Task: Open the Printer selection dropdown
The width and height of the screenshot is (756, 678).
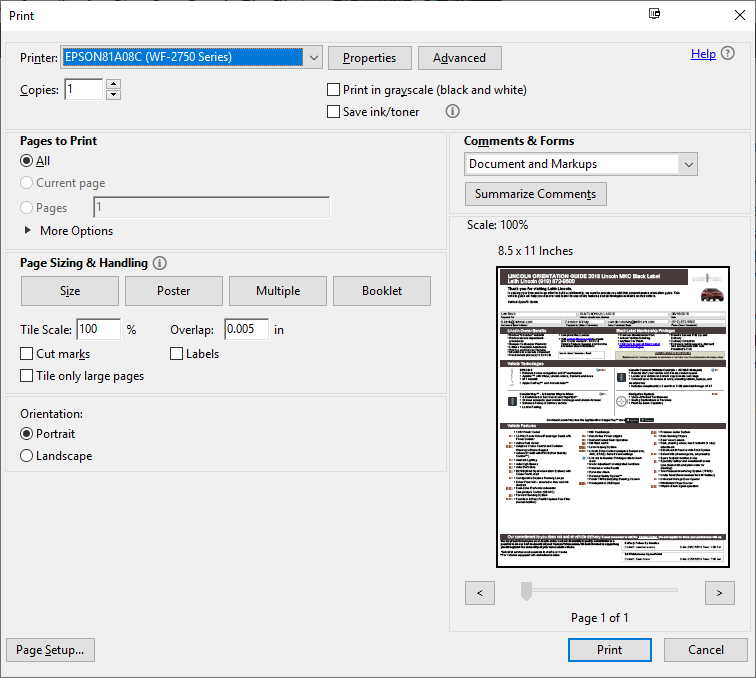Action: 313,58
